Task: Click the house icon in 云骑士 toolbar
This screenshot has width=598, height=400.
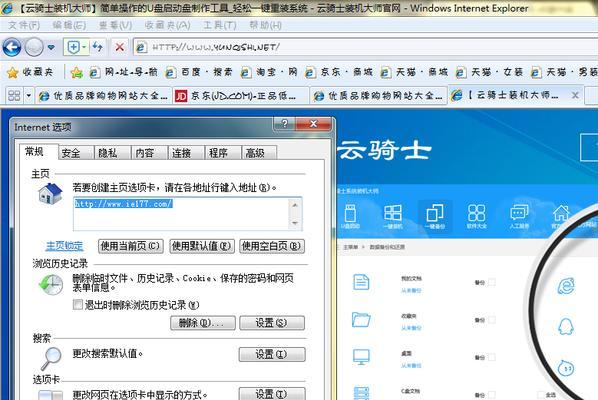Action: pos(561,213)
